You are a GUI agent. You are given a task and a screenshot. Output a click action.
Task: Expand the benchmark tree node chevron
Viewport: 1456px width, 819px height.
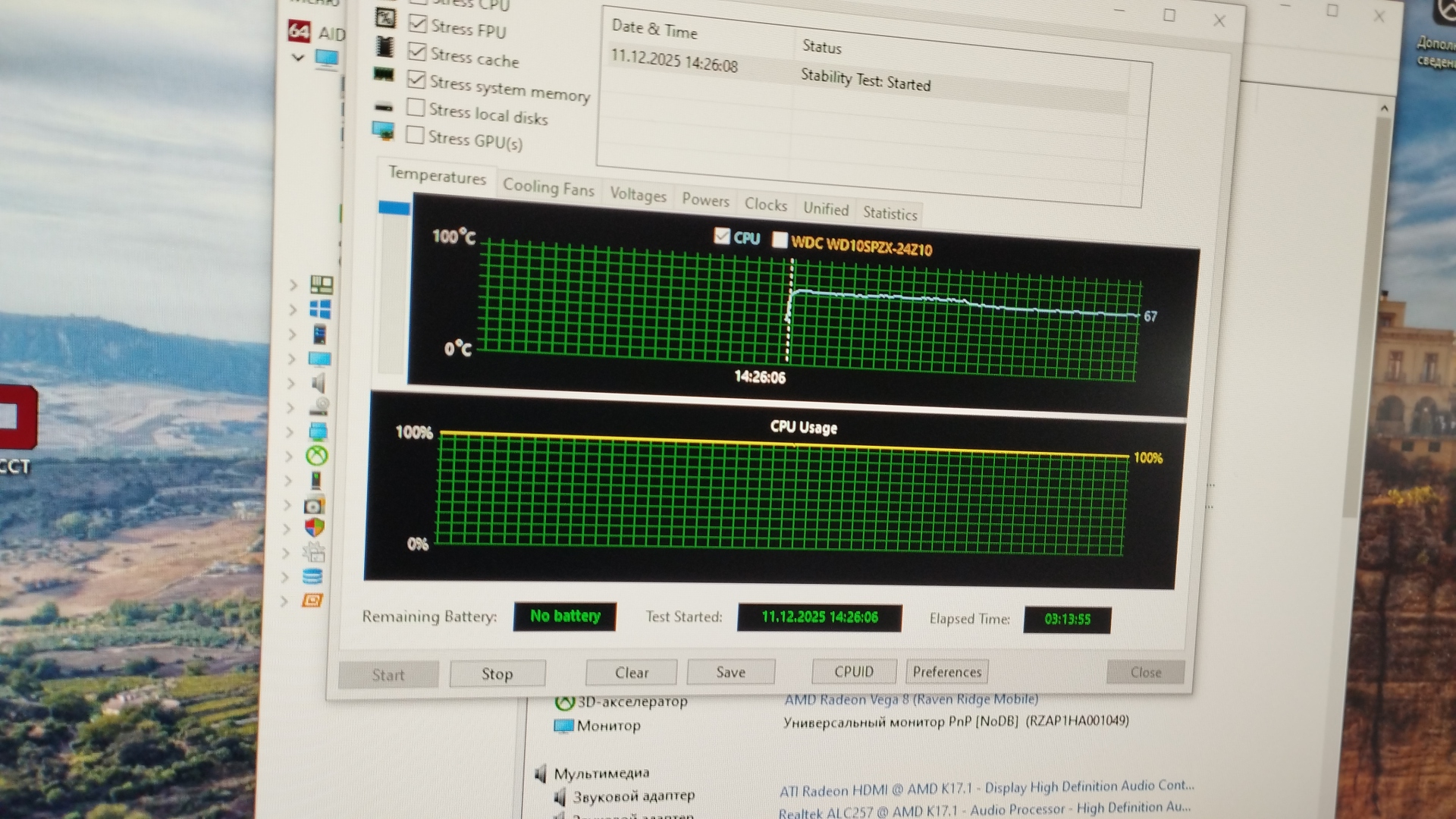point(284,601)
